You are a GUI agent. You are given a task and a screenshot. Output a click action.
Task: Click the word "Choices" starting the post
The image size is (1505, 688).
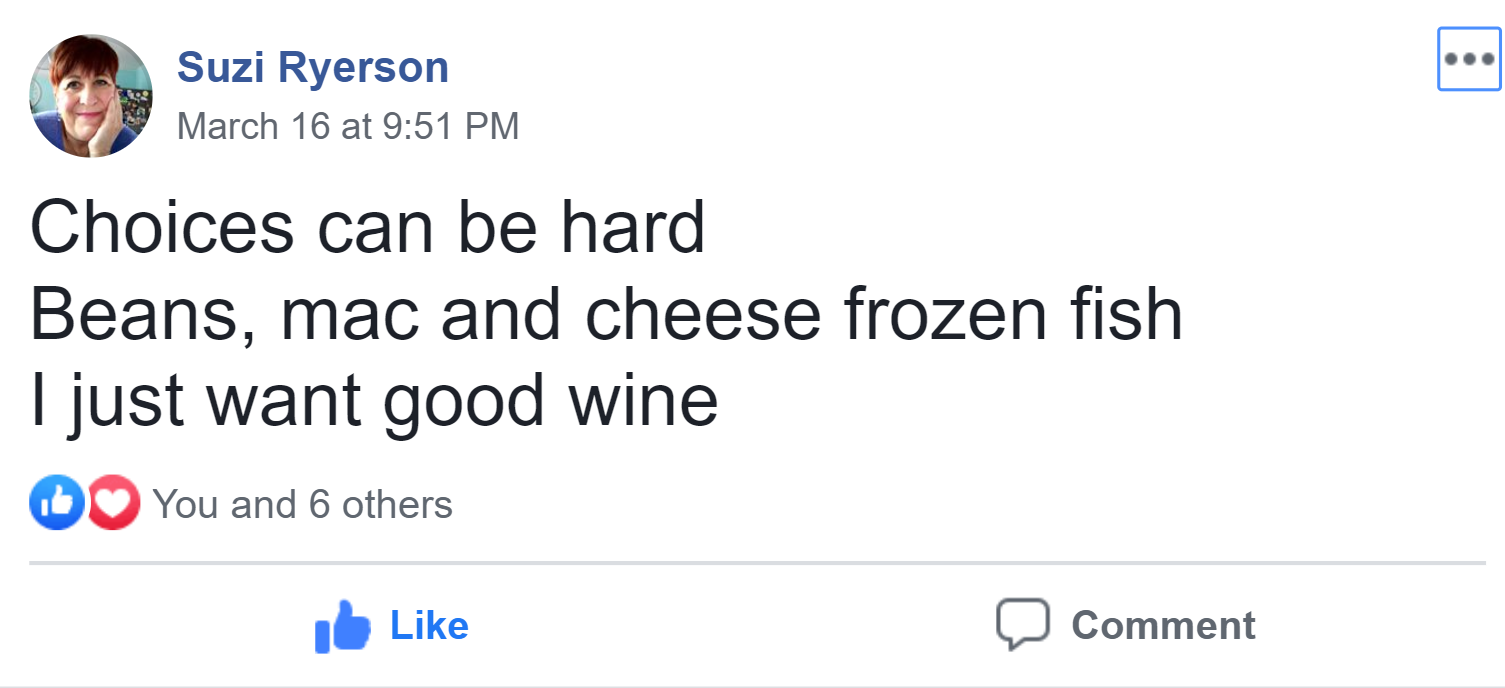click(x=162, y=228)
